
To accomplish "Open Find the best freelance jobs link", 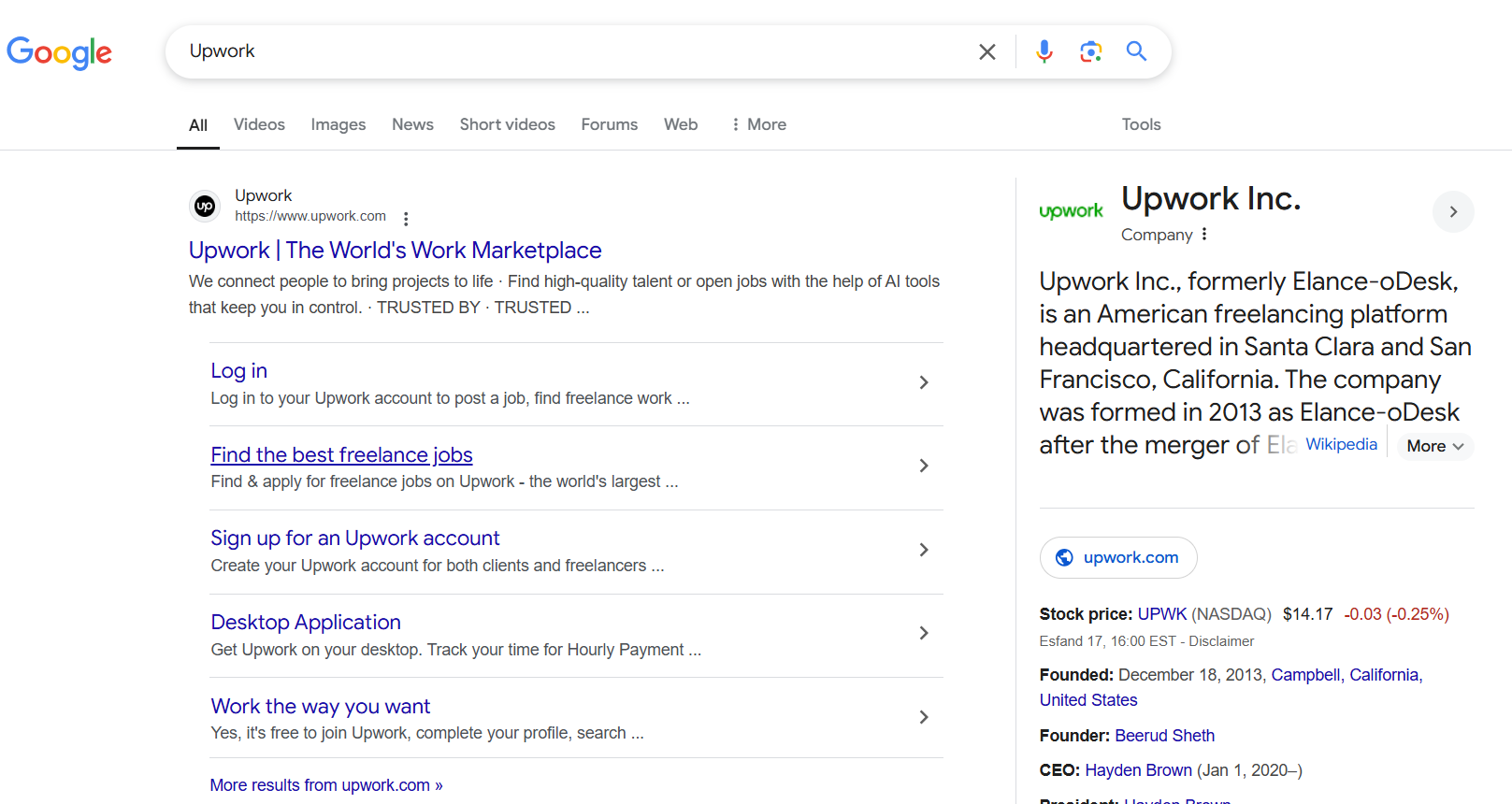I will (x=341, y=455).
